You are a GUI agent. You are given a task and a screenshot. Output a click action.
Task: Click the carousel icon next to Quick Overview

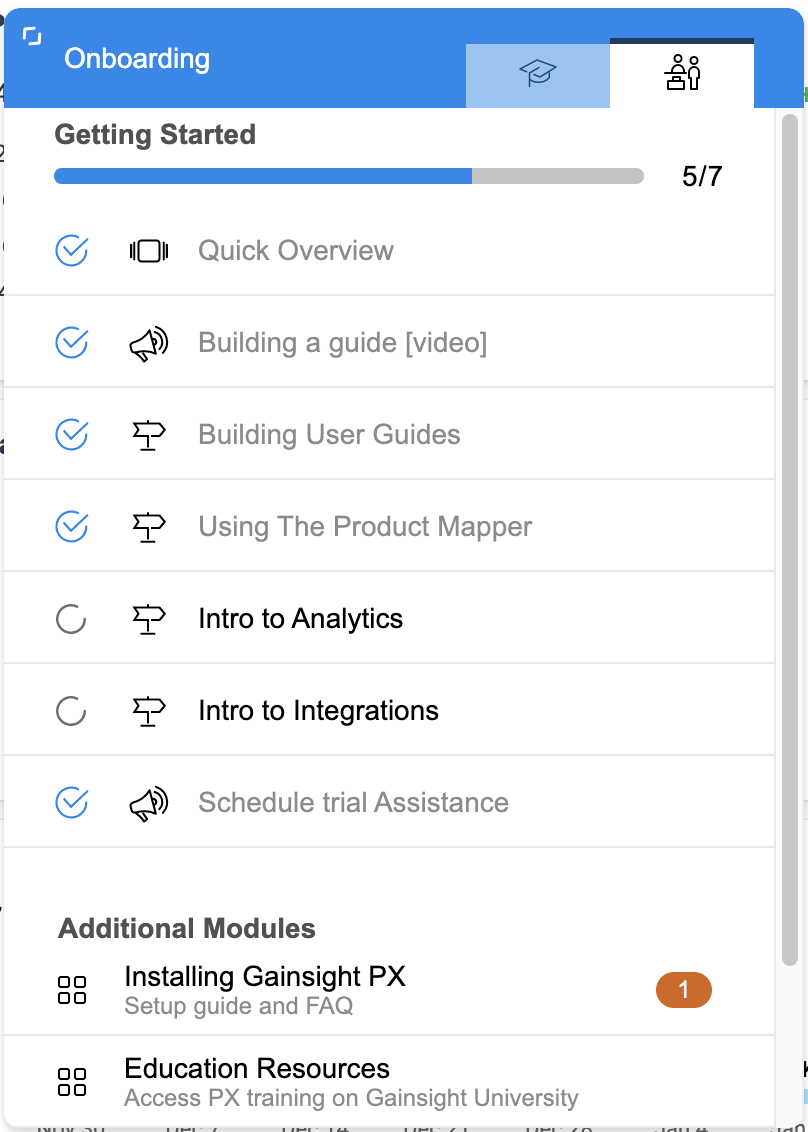[149, 251]
